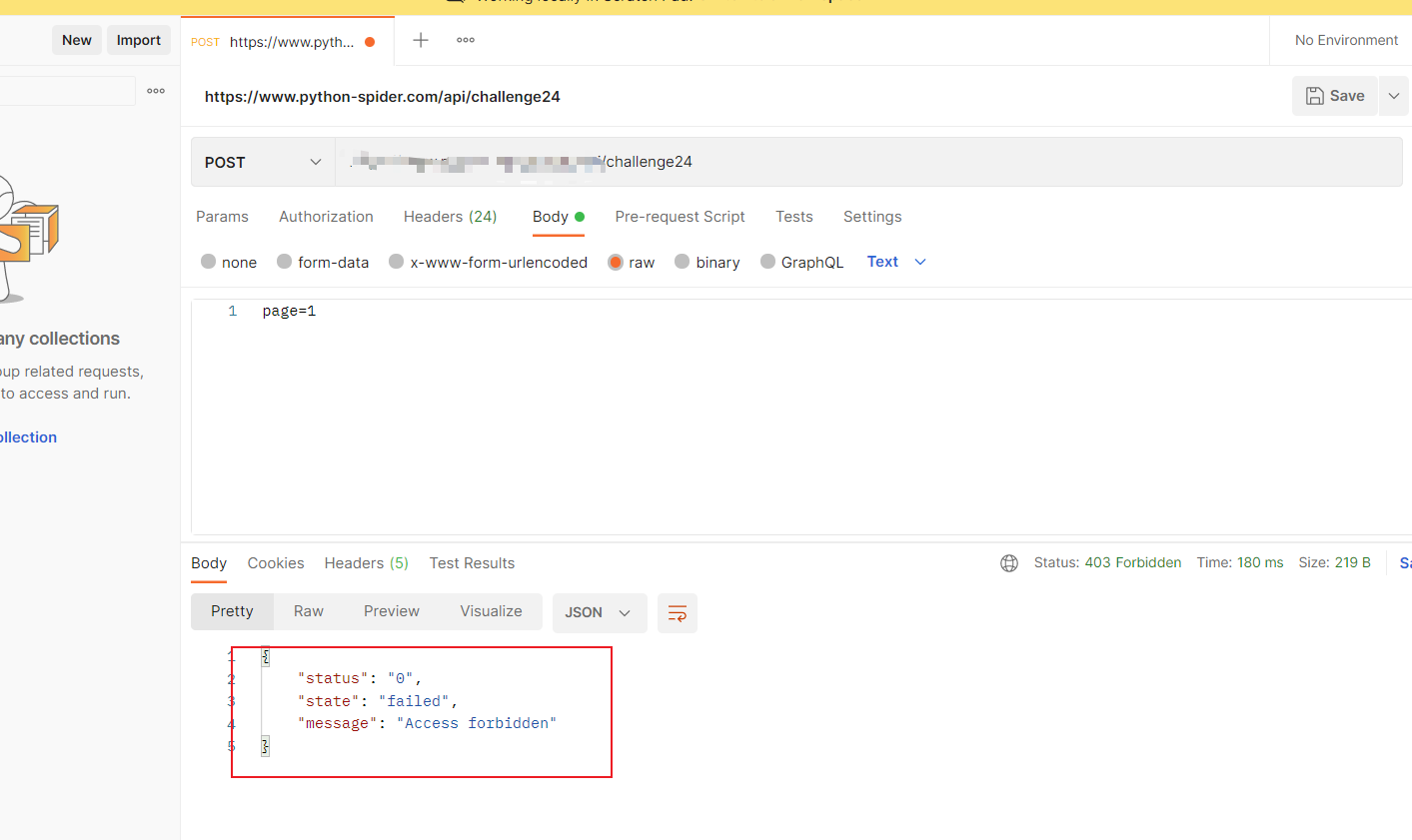Screen dimensions: 1412x840
Task: Click the ellipsis icon in the tab bar
Action: pos(464,40)
